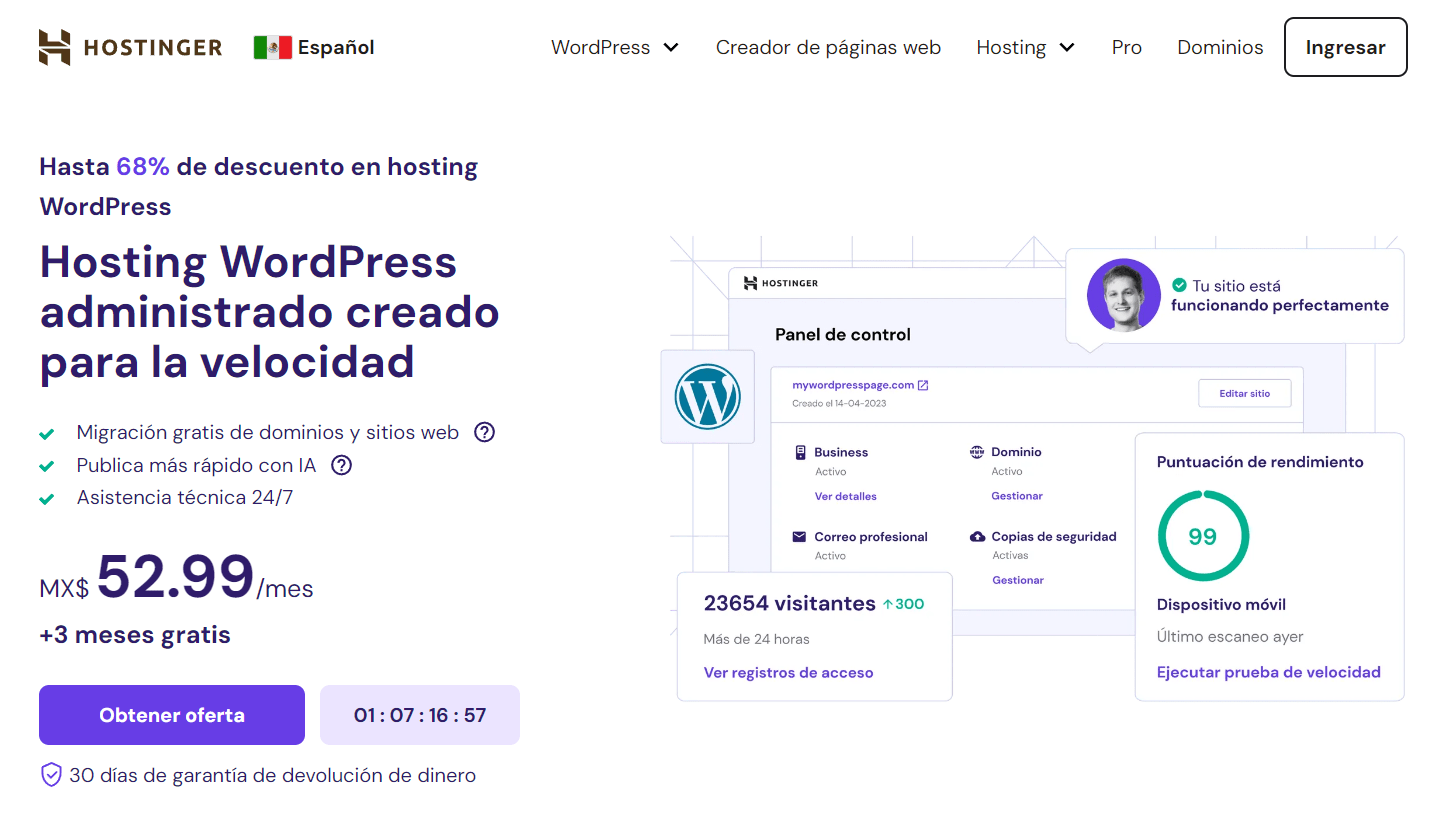Click the small Hostinger logo in panel
Screen dimensions: 1450x827
[x=780, y=283]
